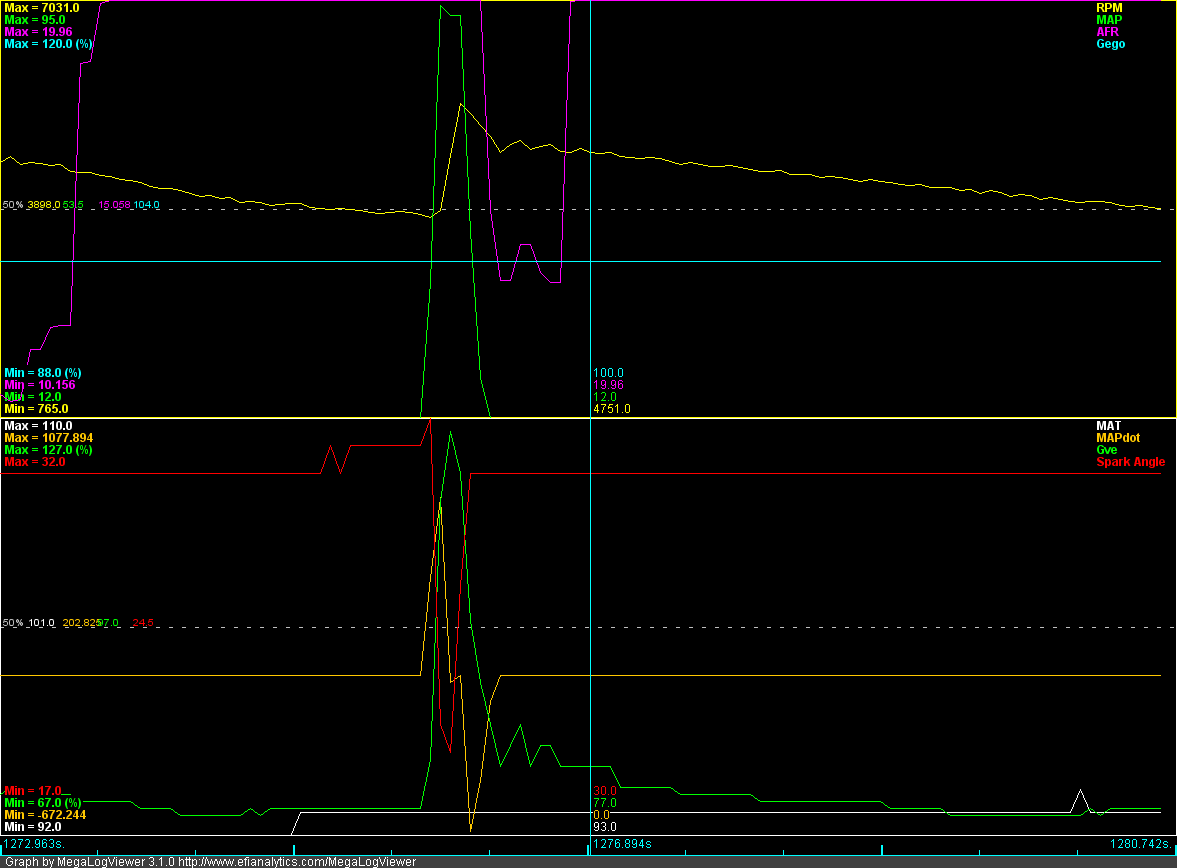
Task: Click the 15.058 midpoint AFR value
Action: (x=115, y=205)
